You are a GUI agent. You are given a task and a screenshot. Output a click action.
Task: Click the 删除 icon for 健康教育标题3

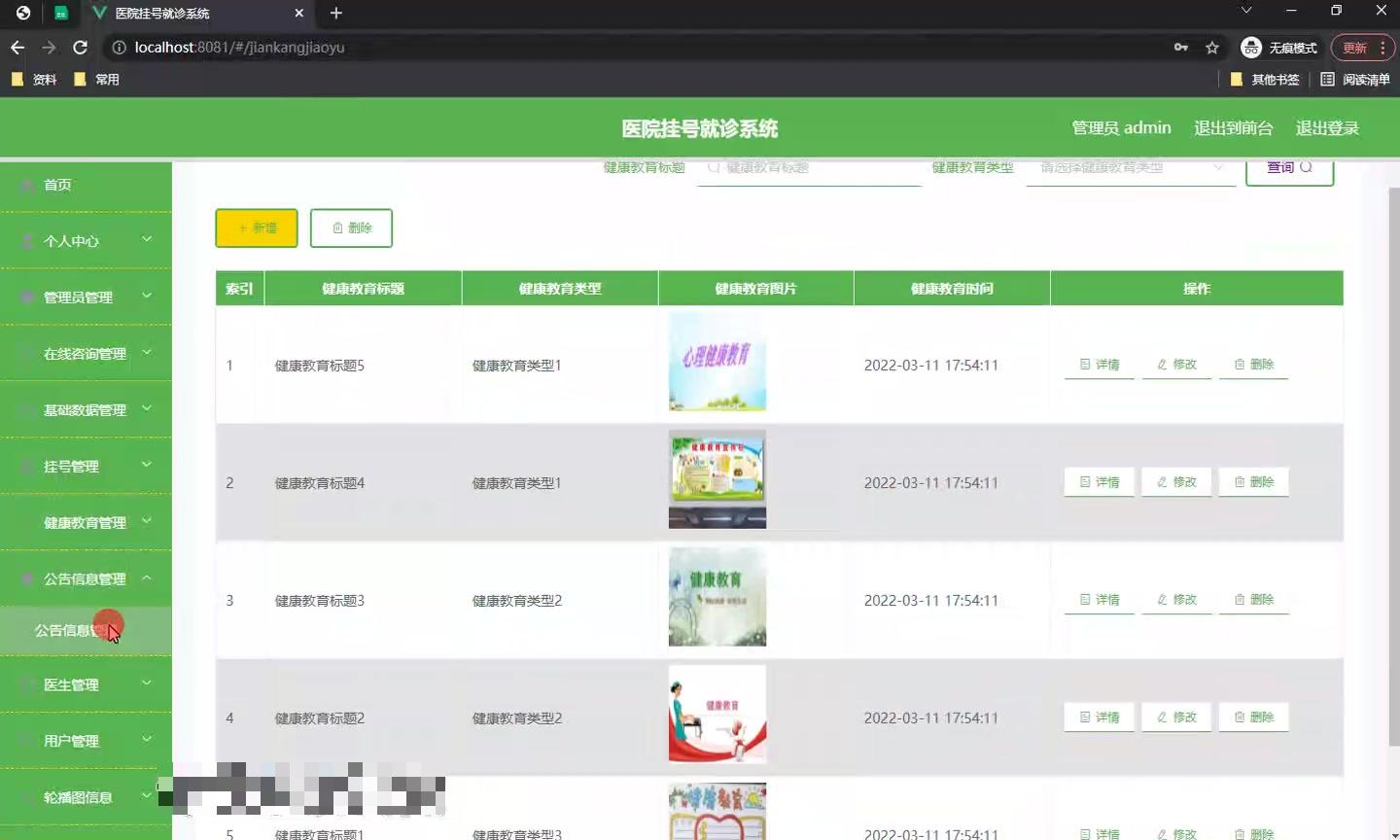tap(1239, 600)
